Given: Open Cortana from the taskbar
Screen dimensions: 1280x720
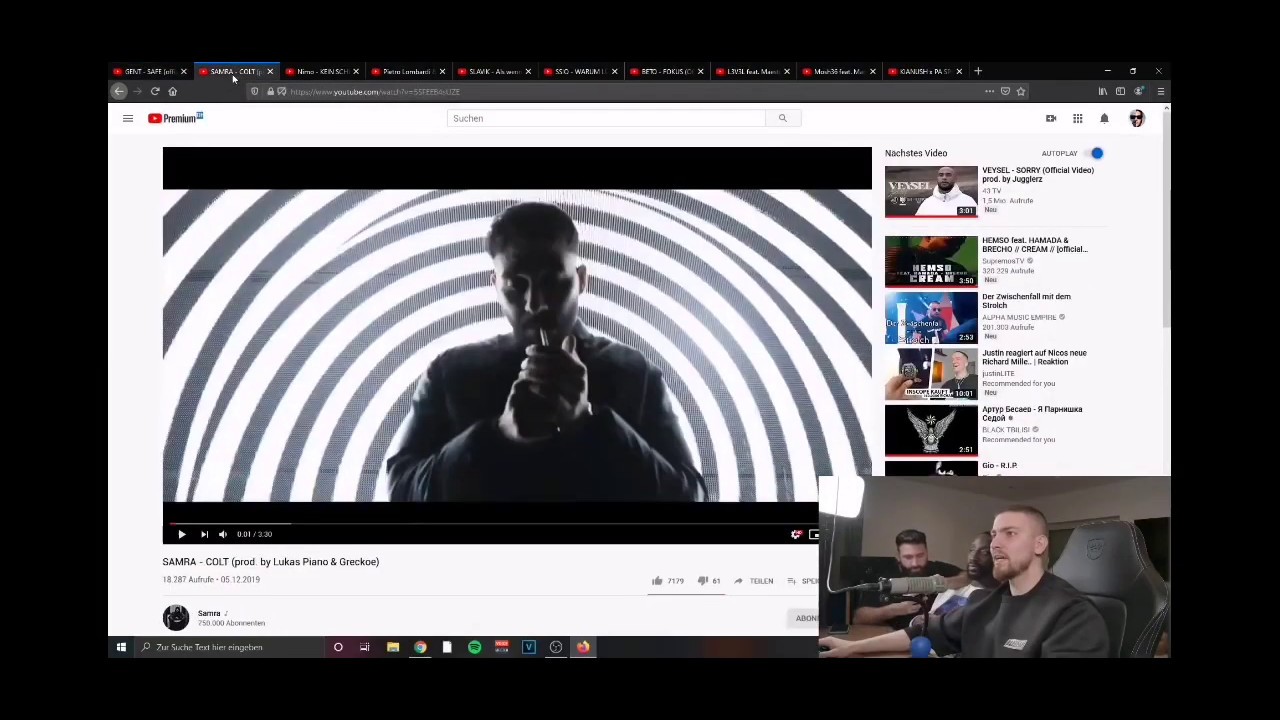Looking at the screenshot, I should point(338,647).
